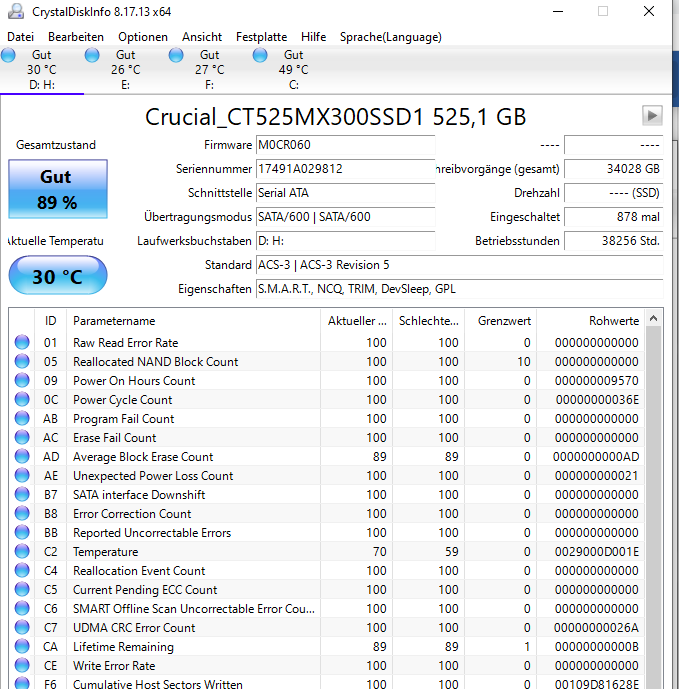
Task: Click status orb of Lifetime Remaining
Action: tap(22, 646)
